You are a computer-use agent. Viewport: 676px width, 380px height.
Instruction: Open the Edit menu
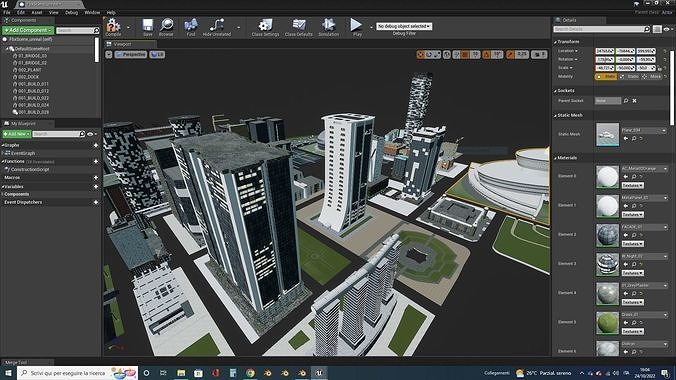(x=21, y=13)
